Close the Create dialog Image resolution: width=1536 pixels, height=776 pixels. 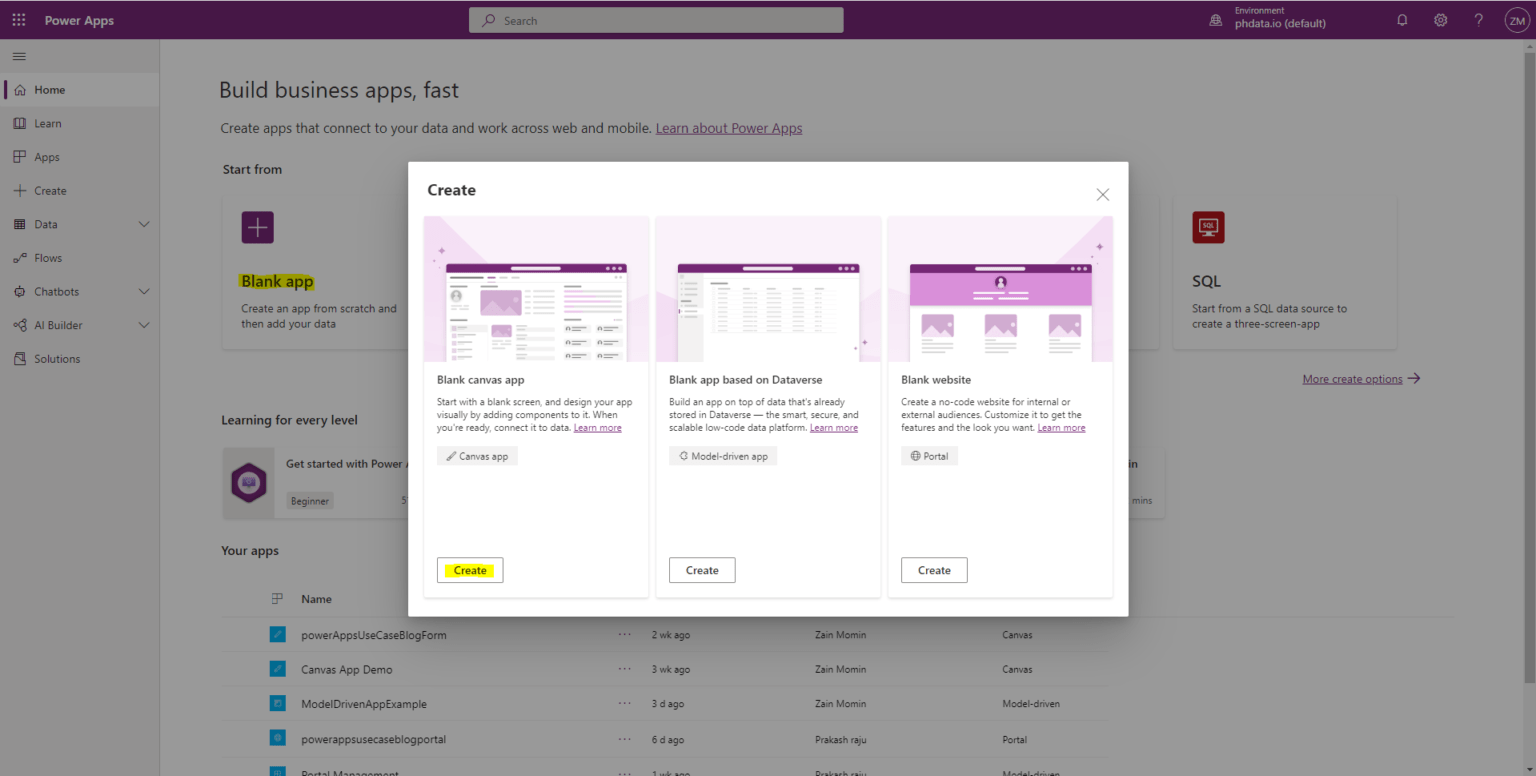[x=1102, y=194]
